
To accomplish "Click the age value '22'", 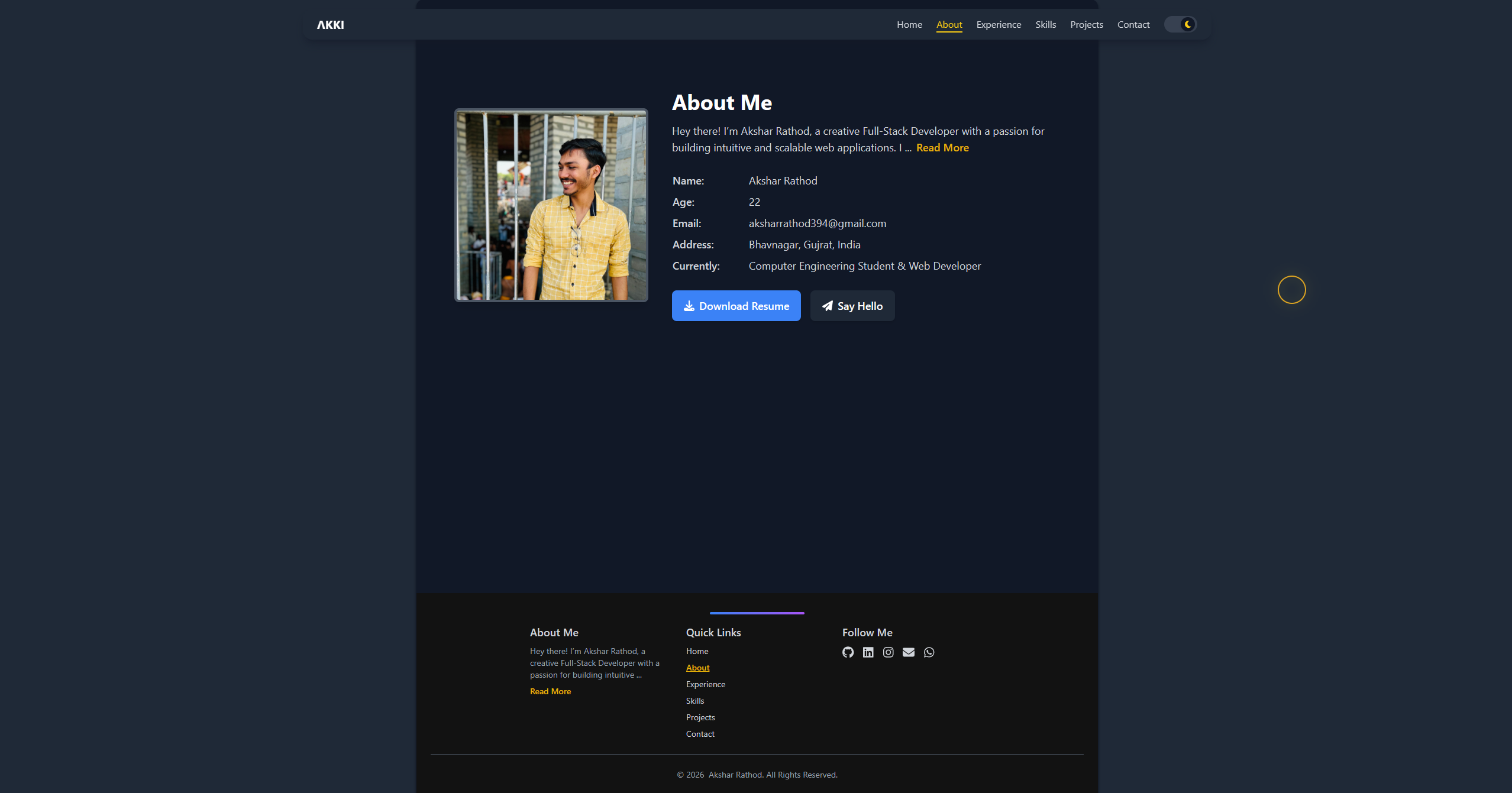I will pos(754,202).
